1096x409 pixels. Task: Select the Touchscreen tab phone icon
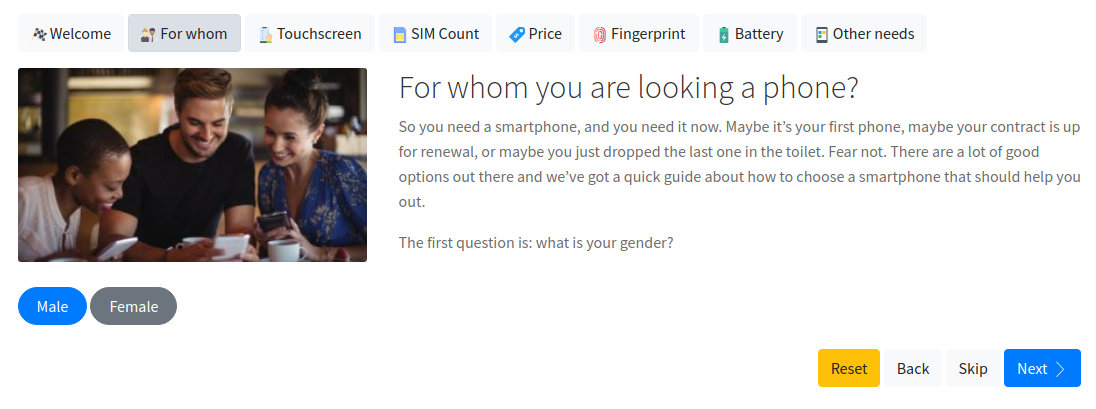(265, 34)
